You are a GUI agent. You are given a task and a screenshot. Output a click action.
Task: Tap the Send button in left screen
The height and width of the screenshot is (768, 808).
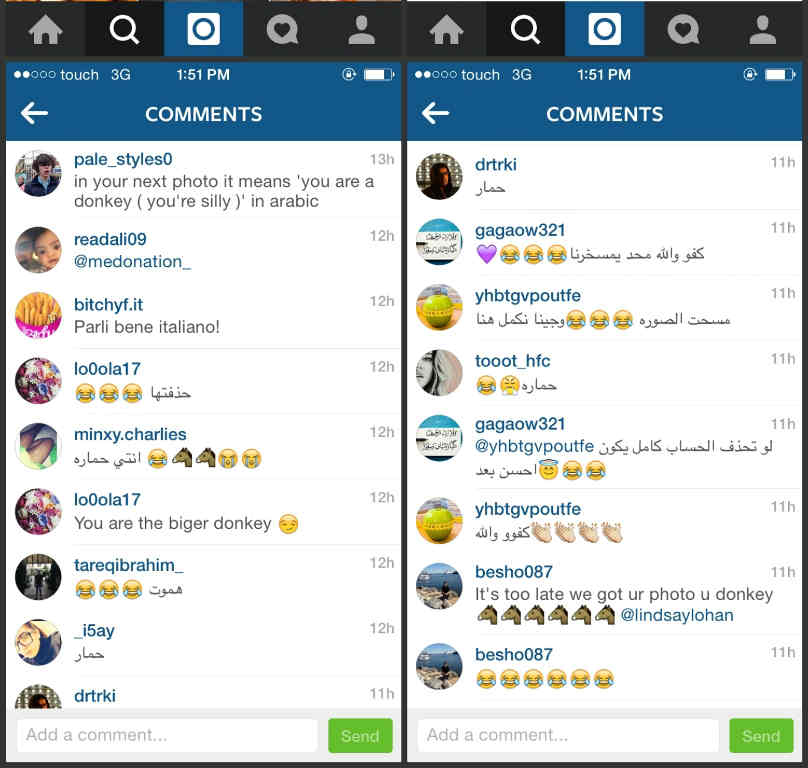(x=360, y=736)
